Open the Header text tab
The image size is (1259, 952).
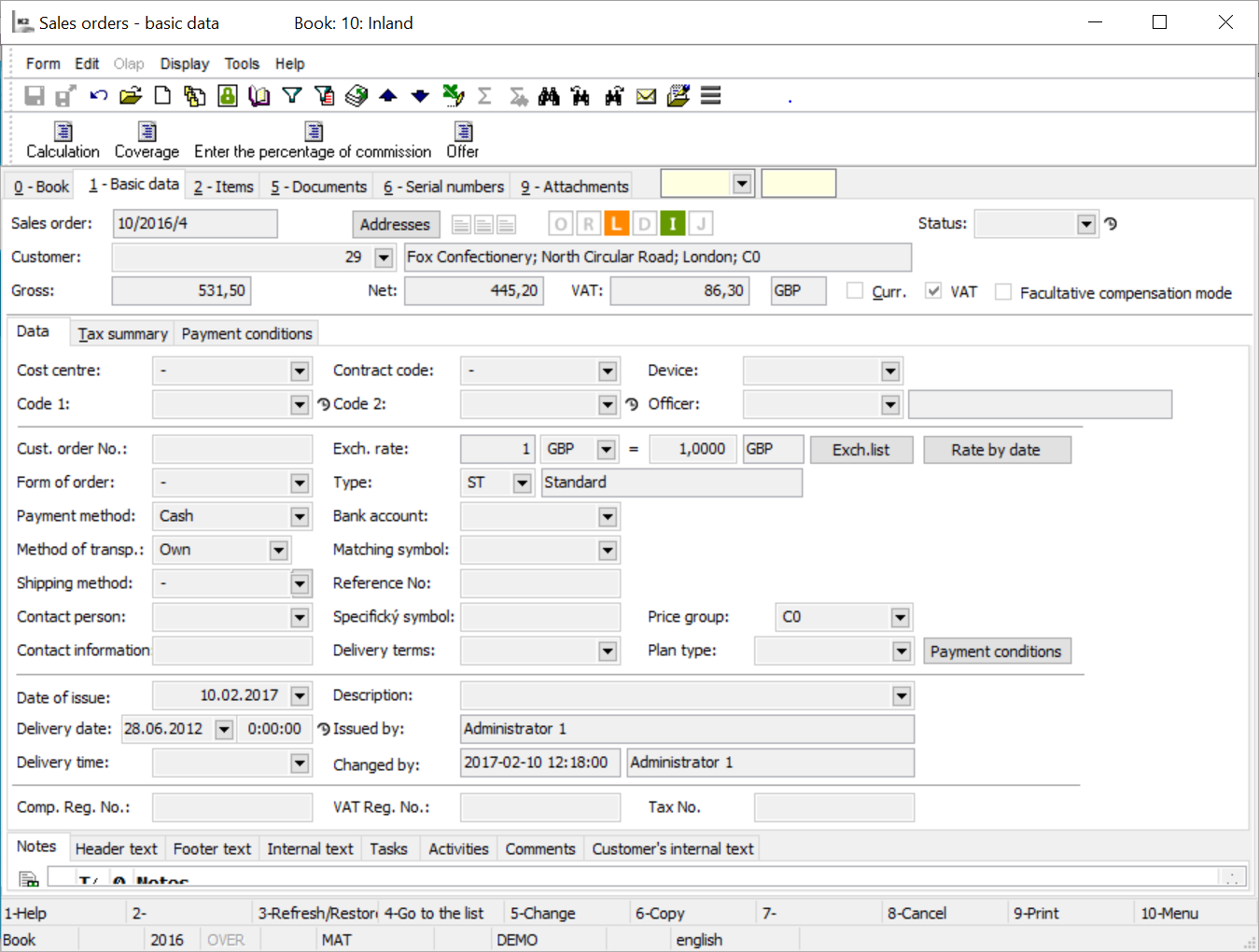117,848
